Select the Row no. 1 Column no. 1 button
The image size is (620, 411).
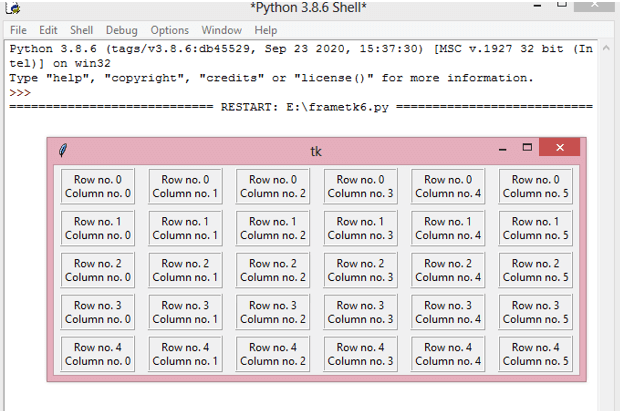click(x=185, y=228)
